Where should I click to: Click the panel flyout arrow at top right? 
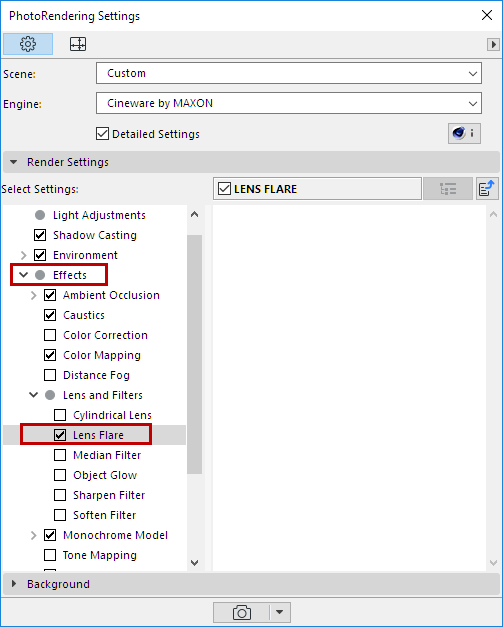[x=493, y=44]
